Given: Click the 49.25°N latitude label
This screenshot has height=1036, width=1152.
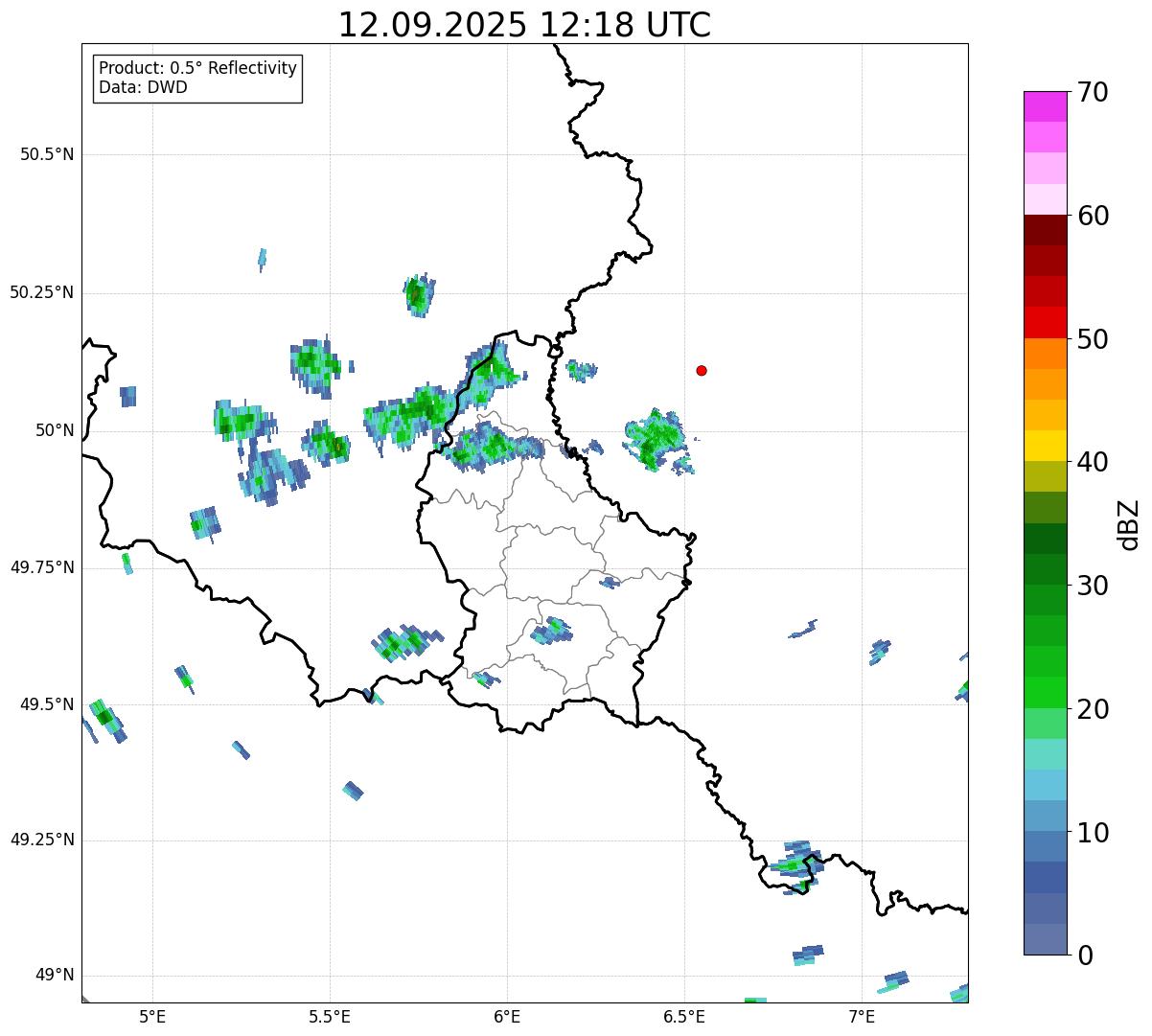Looking at the screenshot, I should pyautogui.click(x=41, y=840).
